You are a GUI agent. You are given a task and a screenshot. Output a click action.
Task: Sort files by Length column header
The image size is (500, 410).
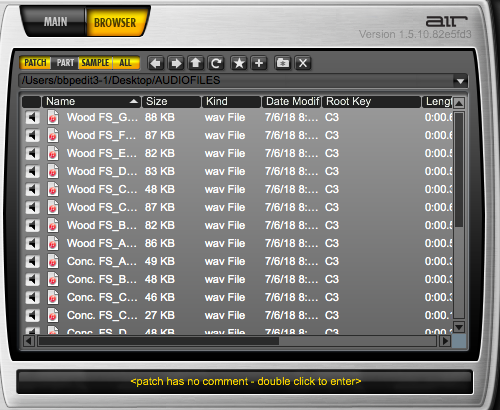pos(437,102)
